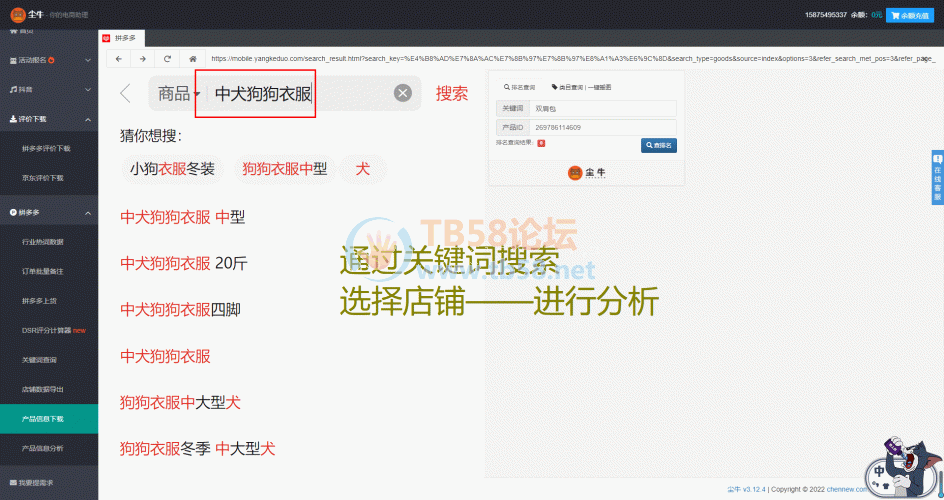The image size is (944, 500).
Task: Click the browser forward arrow icon
Action: 143,59
